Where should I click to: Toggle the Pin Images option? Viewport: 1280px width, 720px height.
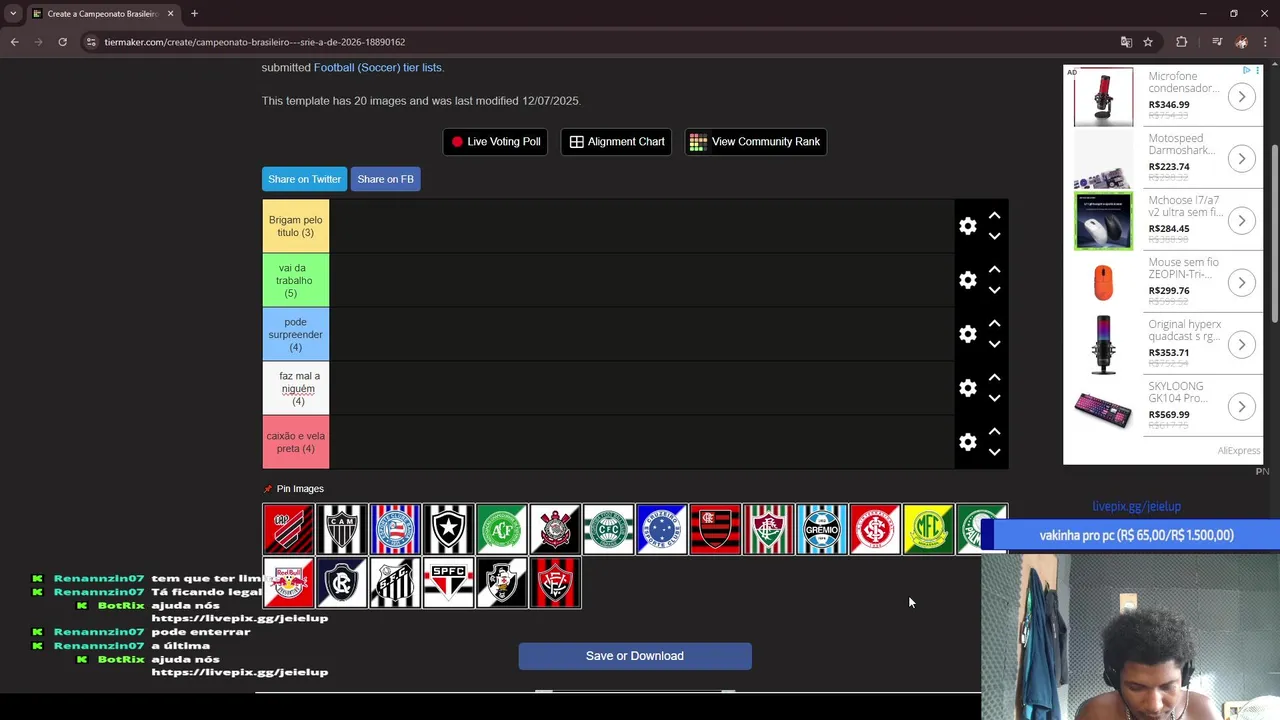tap(293, 489)
